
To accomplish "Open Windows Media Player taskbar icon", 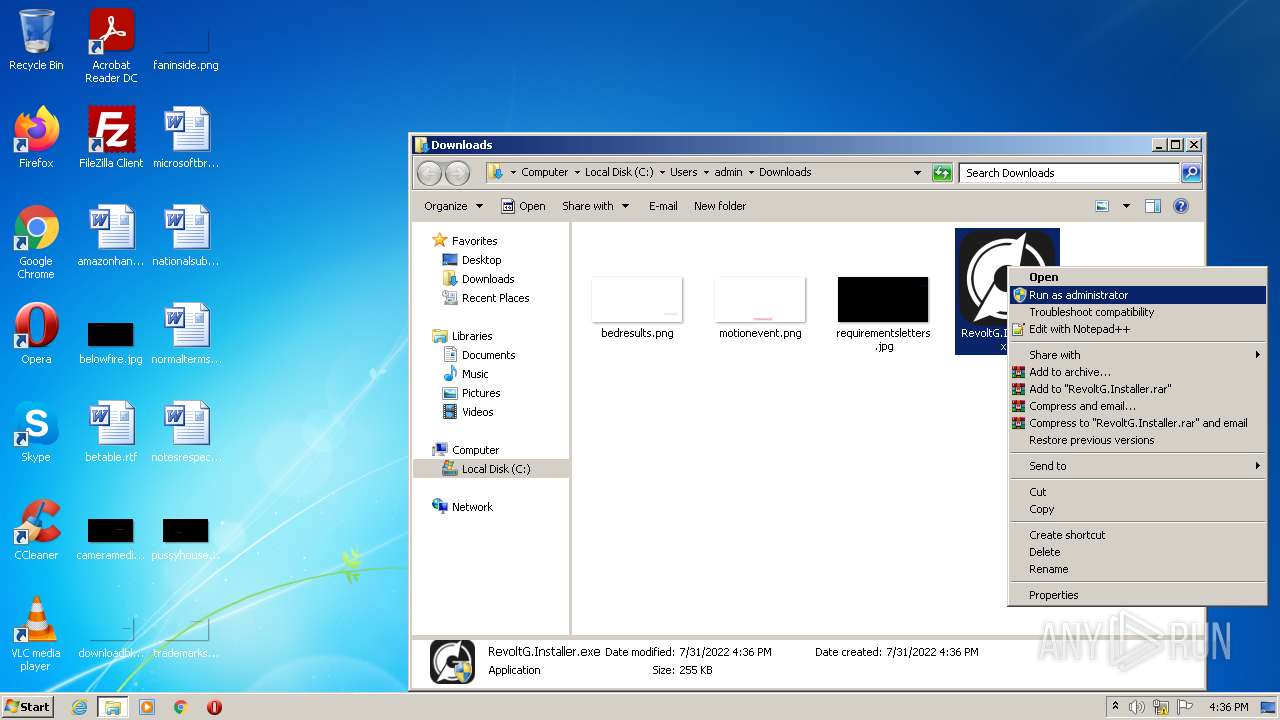I will [147, 707].
